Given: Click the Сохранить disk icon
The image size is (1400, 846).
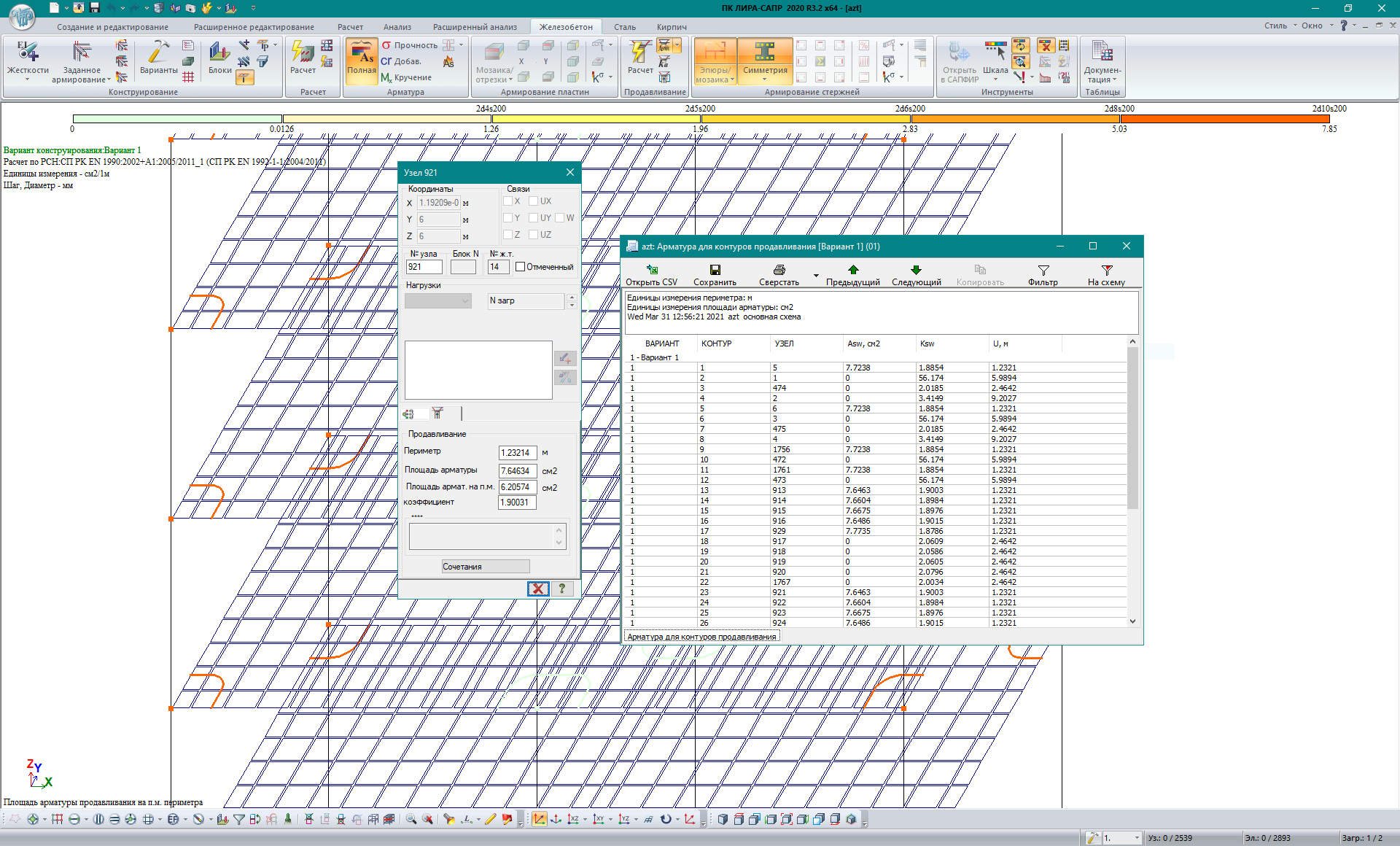Looking at the screenshot, I should [x=715, y=270].
